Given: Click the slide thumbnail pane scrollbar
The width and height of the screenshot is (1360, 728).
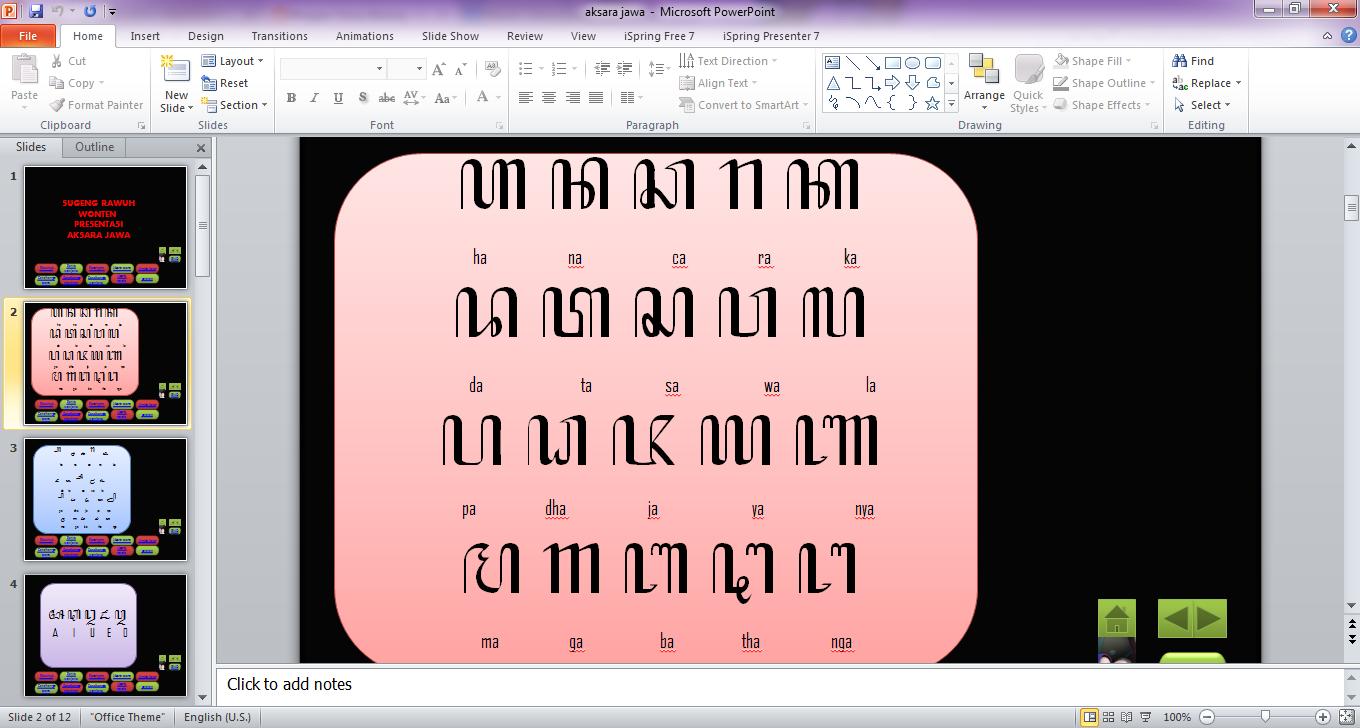Looking at the screenshot, I should 203,225.
